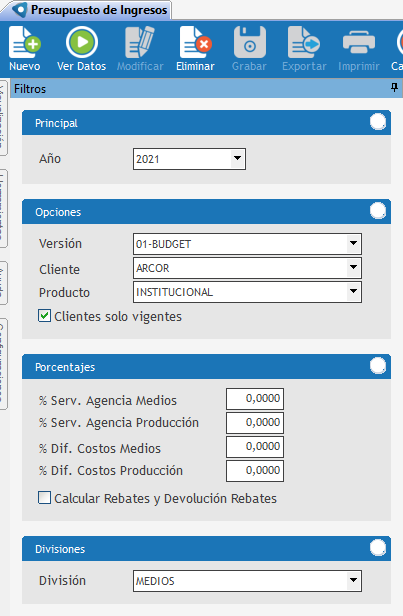Uncheck Clientes solo vigentes checkbox
The width and height of the screenshot is (403, 616).
[x=44, y=315]
